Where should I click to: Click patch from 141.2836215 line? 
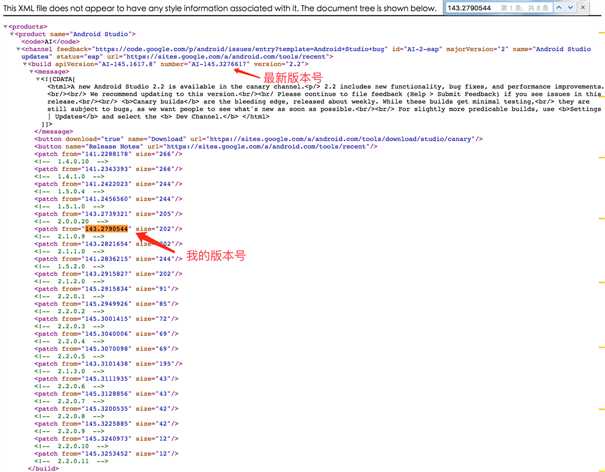coord(108,259)
